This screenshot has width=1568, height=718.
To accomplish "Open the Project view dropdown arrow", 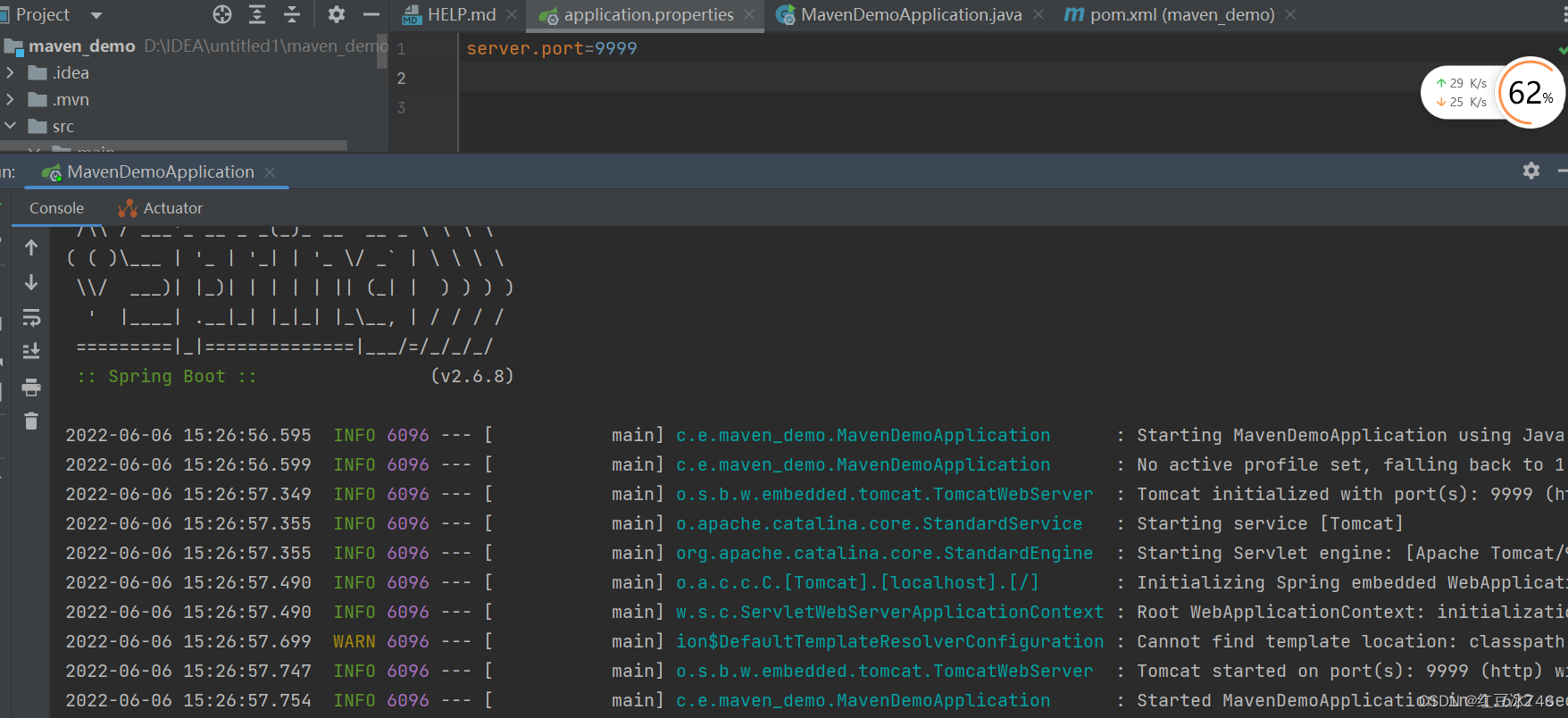I will [x=96, y=15].
